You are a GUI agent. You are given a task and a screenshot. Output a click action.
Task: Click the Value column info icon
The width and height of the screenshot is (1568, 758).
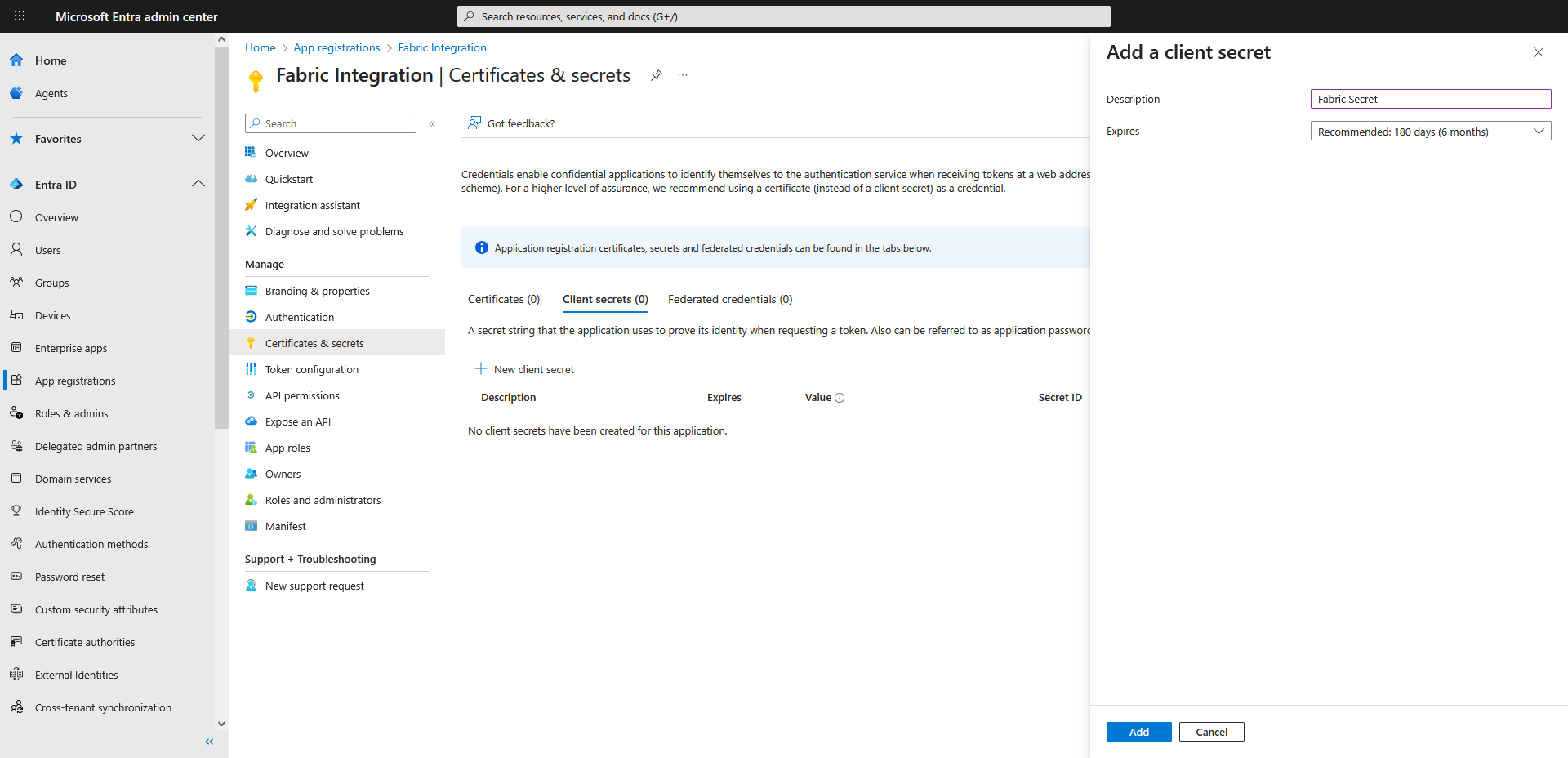coord(840,398)
